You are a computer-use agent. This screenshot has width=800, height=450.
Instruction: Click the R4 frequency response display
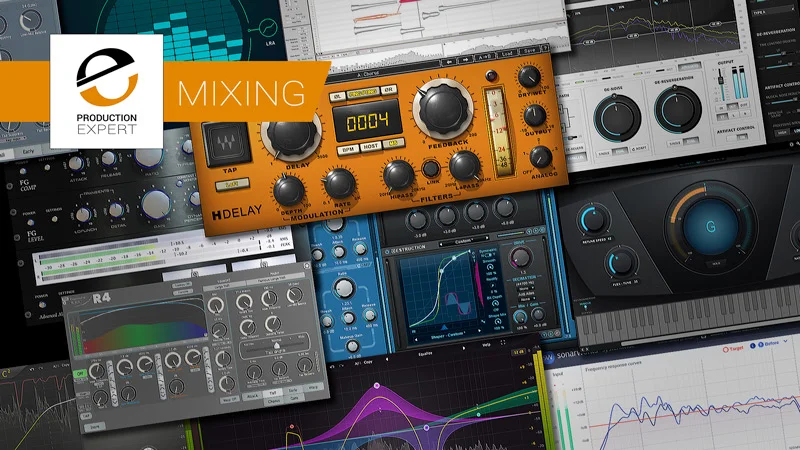143,326
